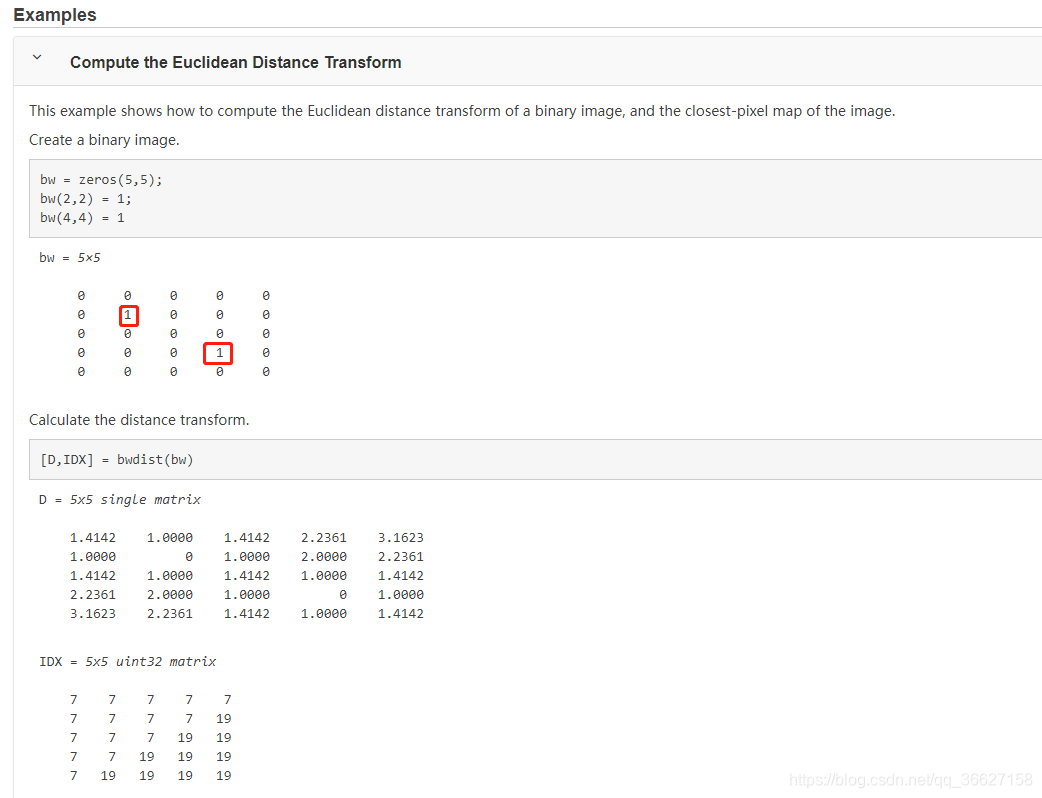Click the red-boxed 1 in row two
The image size is (1042, 798).
128,316
